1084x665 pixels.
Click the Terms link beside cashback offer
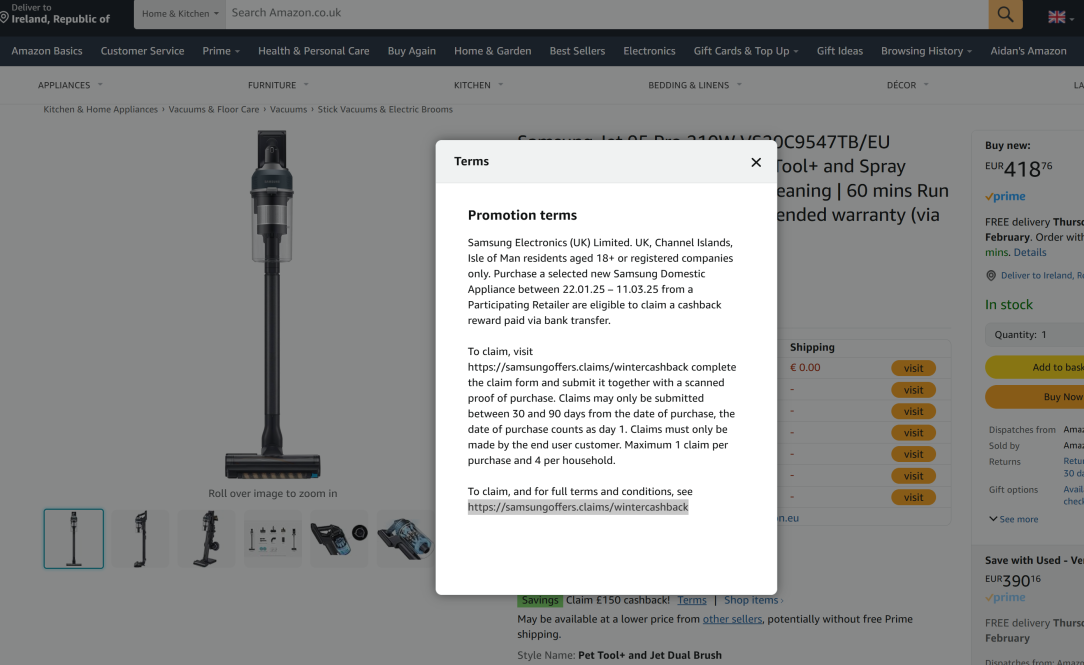point(691,600)
